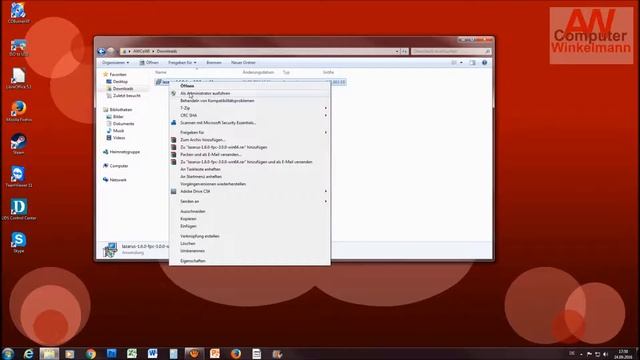Open Google Chrome from the taskbar
This screenshot has width=640, height=360.
(x=91, y=353)
